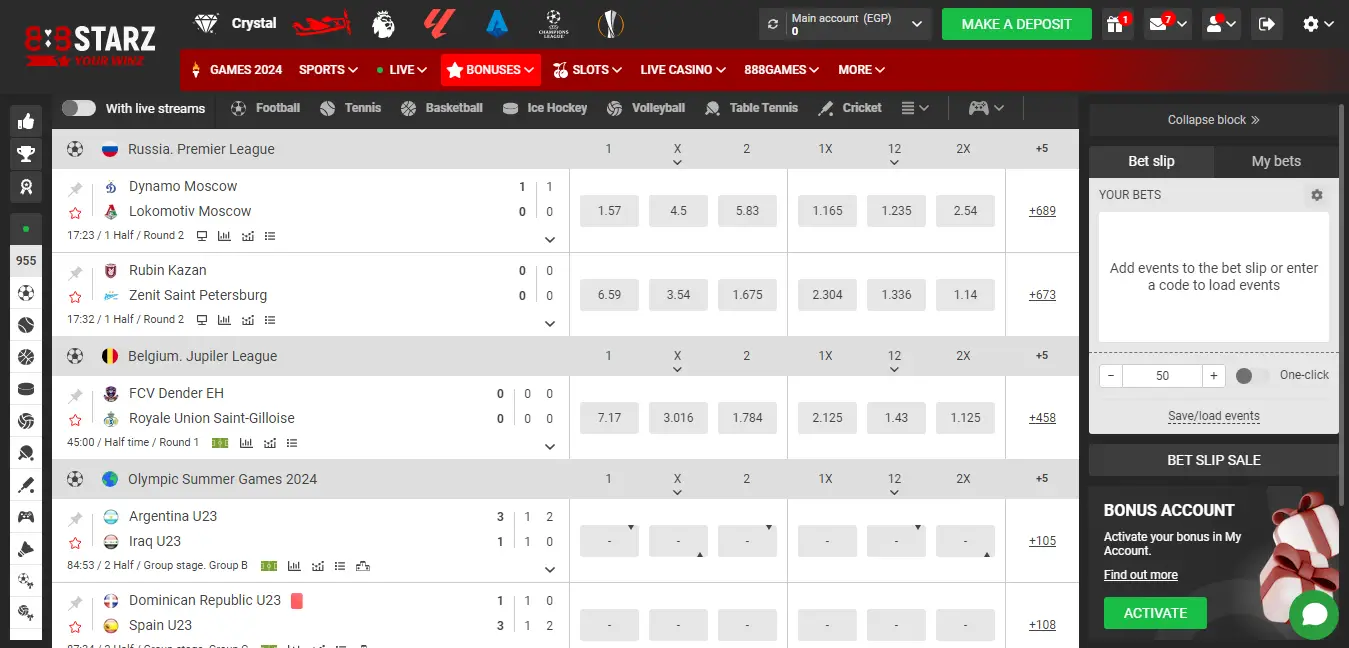Open the bet slip settings gear
Viewport: 1349px width, 648px height.
click(x=1316, y=195)
